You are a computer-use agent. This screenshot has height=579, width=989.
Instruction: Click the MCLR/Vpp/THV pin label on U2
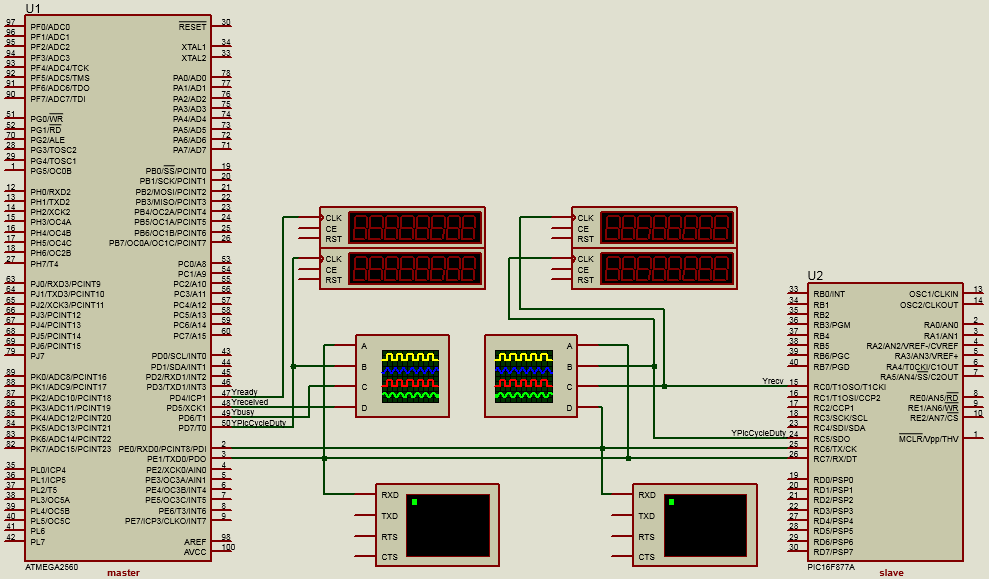point(928,439)
